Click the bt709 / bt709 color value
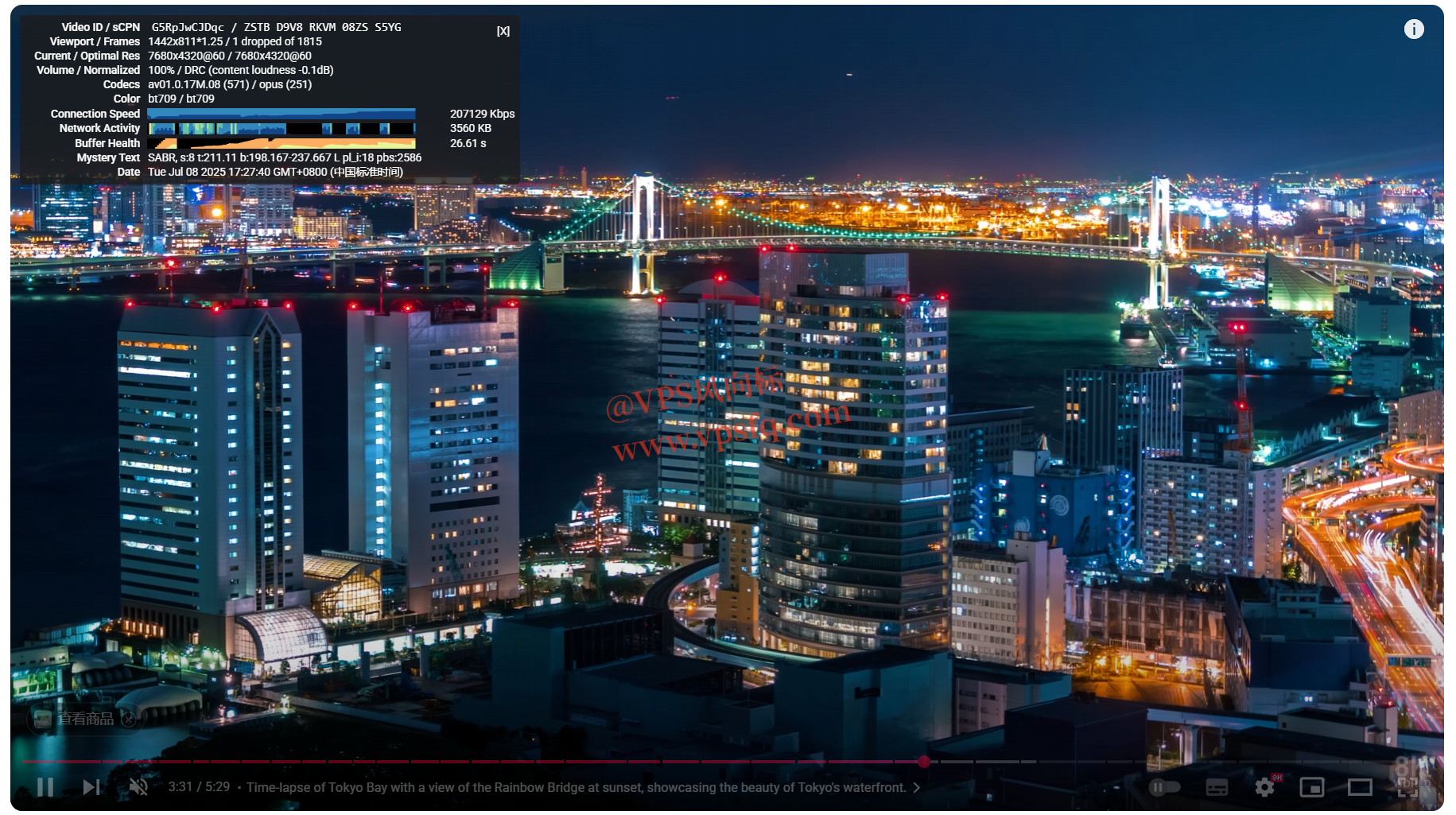The height and width of the screenshot is (815, 1456). [x=181, y=99]
